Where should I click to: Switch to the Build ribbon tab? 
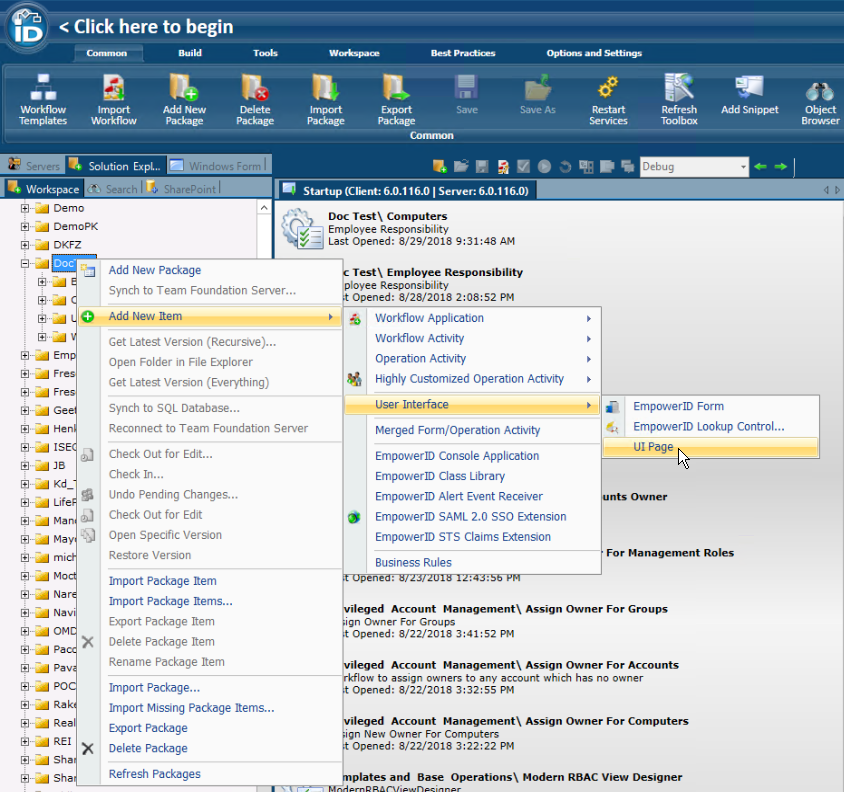tap(189, 53)
